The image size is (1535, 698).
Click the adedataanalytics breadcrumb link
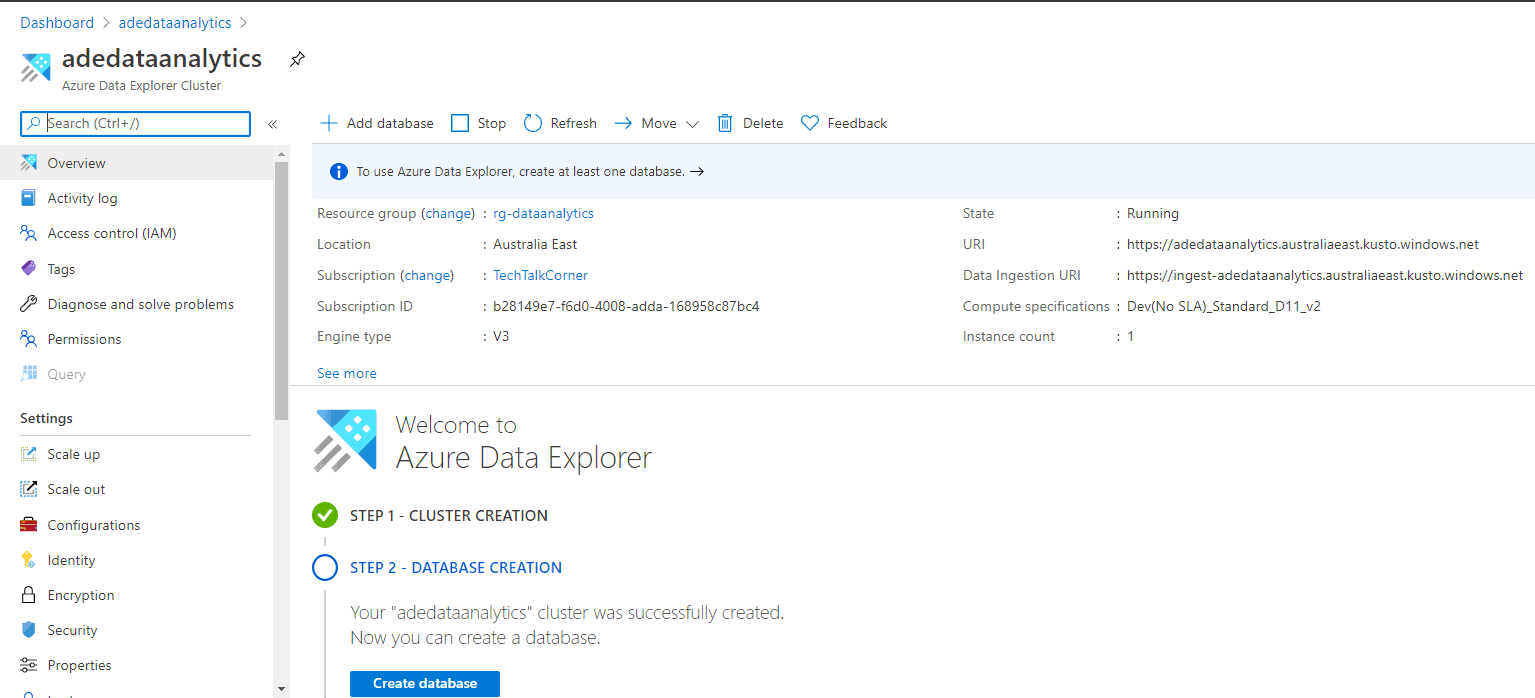click(x=175, y=22)
